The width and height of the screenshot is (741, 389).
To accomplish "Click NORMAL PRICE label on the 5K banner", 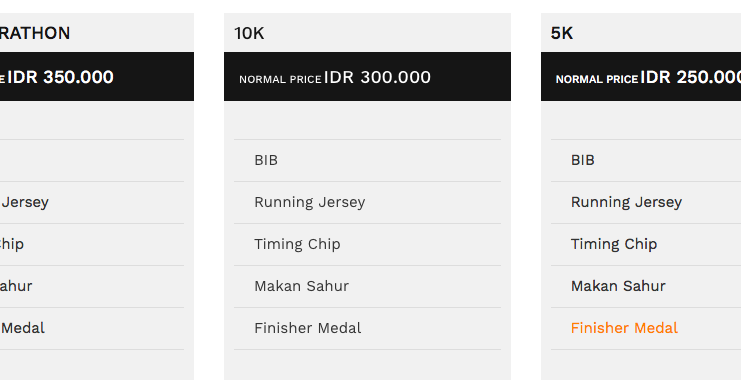I will (597, 79).
